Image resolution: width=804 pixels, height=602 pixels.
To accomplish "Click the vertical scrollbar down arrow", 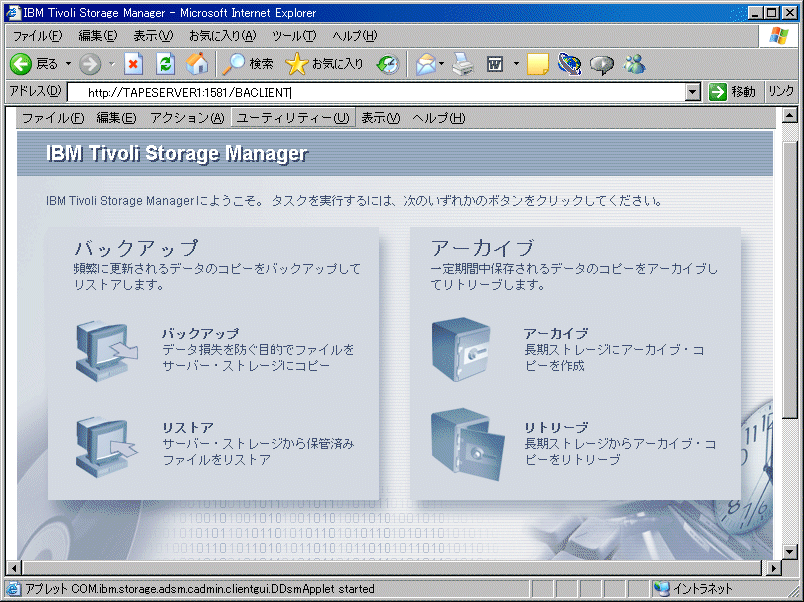I will point(789,550).
